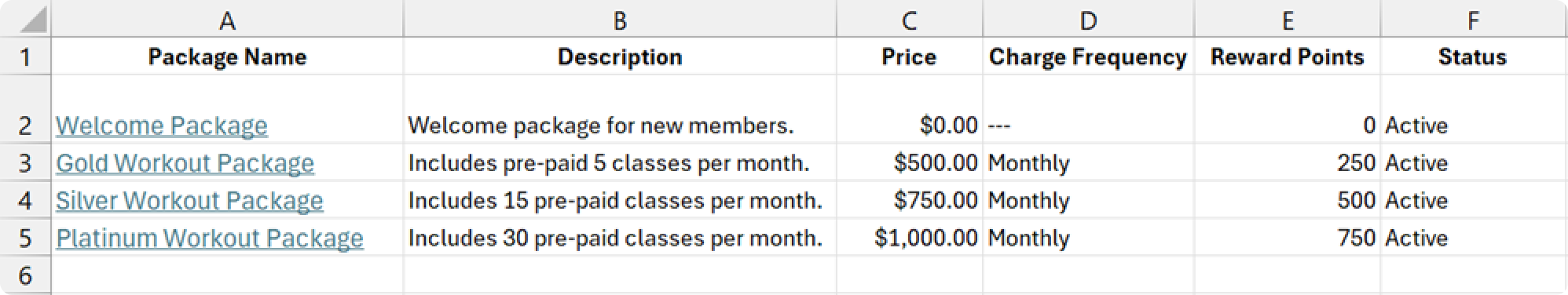Select column A header
The image size is (1568, 295).
click(227, 20)
